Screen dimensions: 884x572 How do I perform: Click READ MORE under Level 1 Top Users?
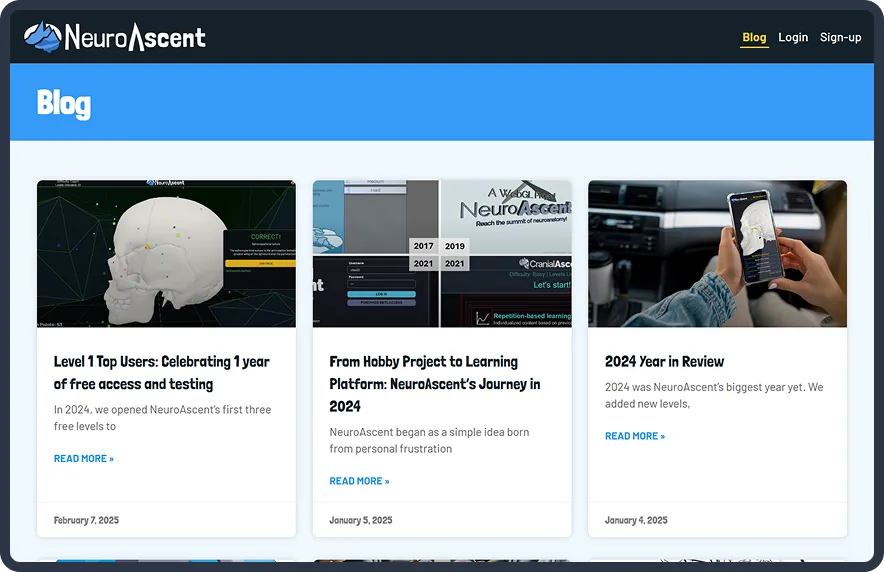[x=83, y=459]
